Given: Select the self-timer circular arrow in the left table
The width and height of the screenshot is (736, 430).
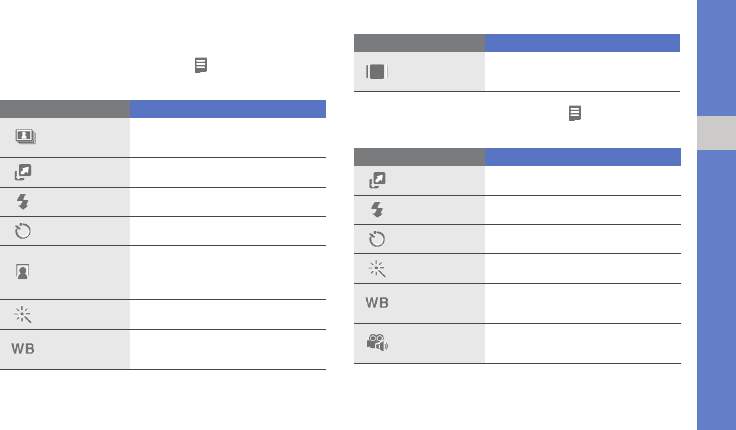Looking at the screenshot, I should pyautogui.click(x=23, y=231).
